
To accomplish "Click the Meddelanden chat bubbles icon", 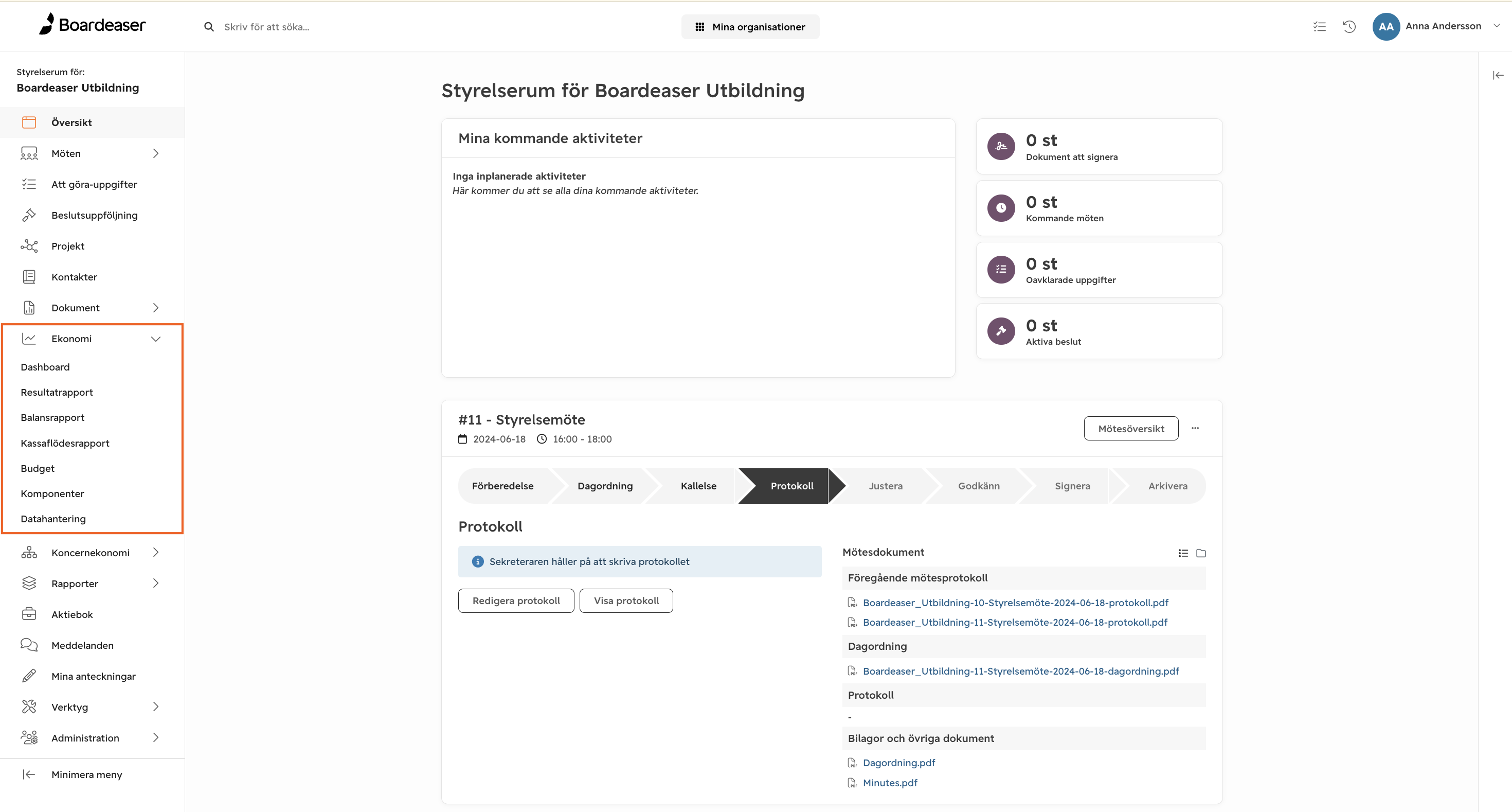I will tap(29, 645).
